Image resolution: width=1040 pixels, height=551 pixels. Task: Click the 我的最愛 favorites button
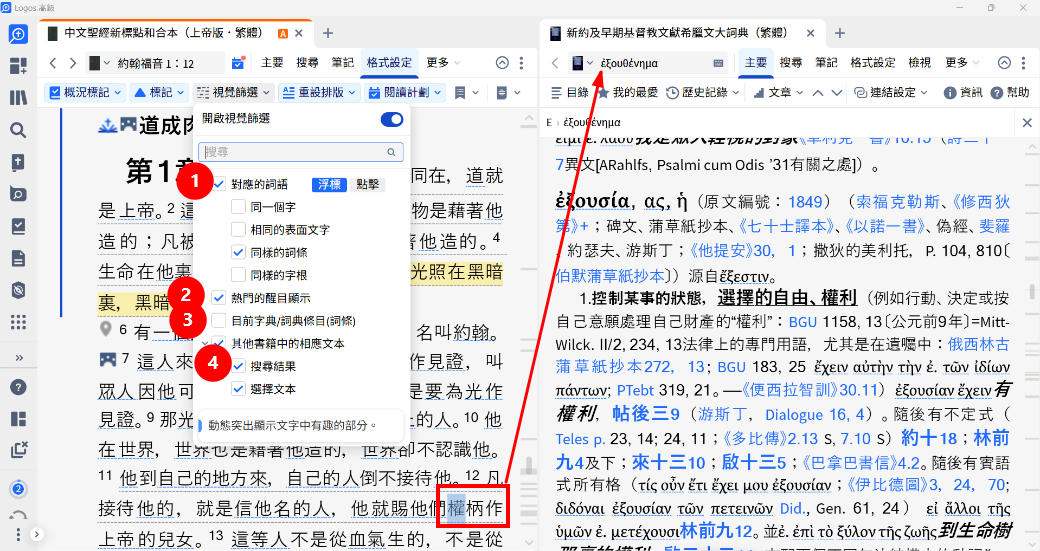(628, 93)
